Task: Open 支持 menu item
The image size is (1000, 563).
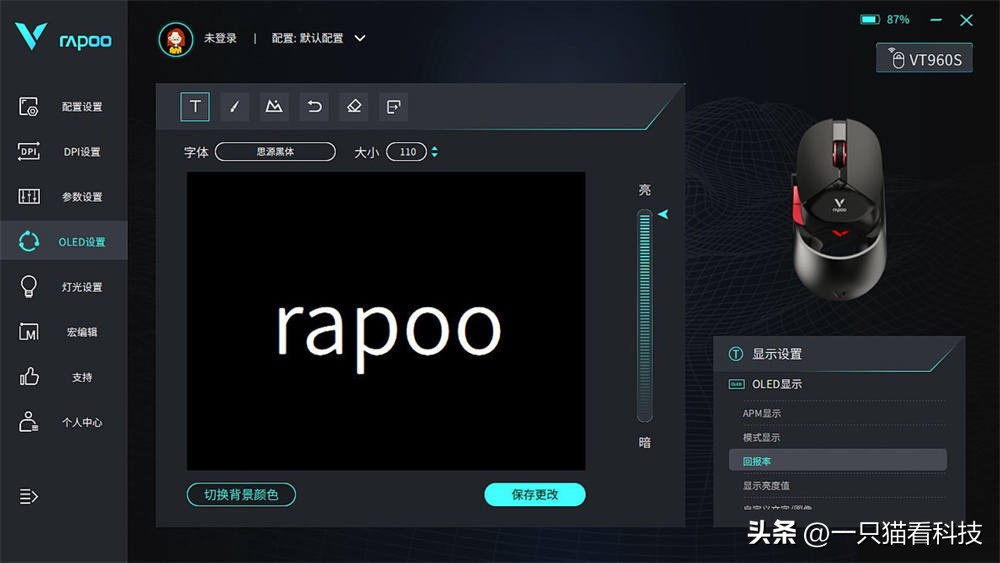Action: (82, 377)
